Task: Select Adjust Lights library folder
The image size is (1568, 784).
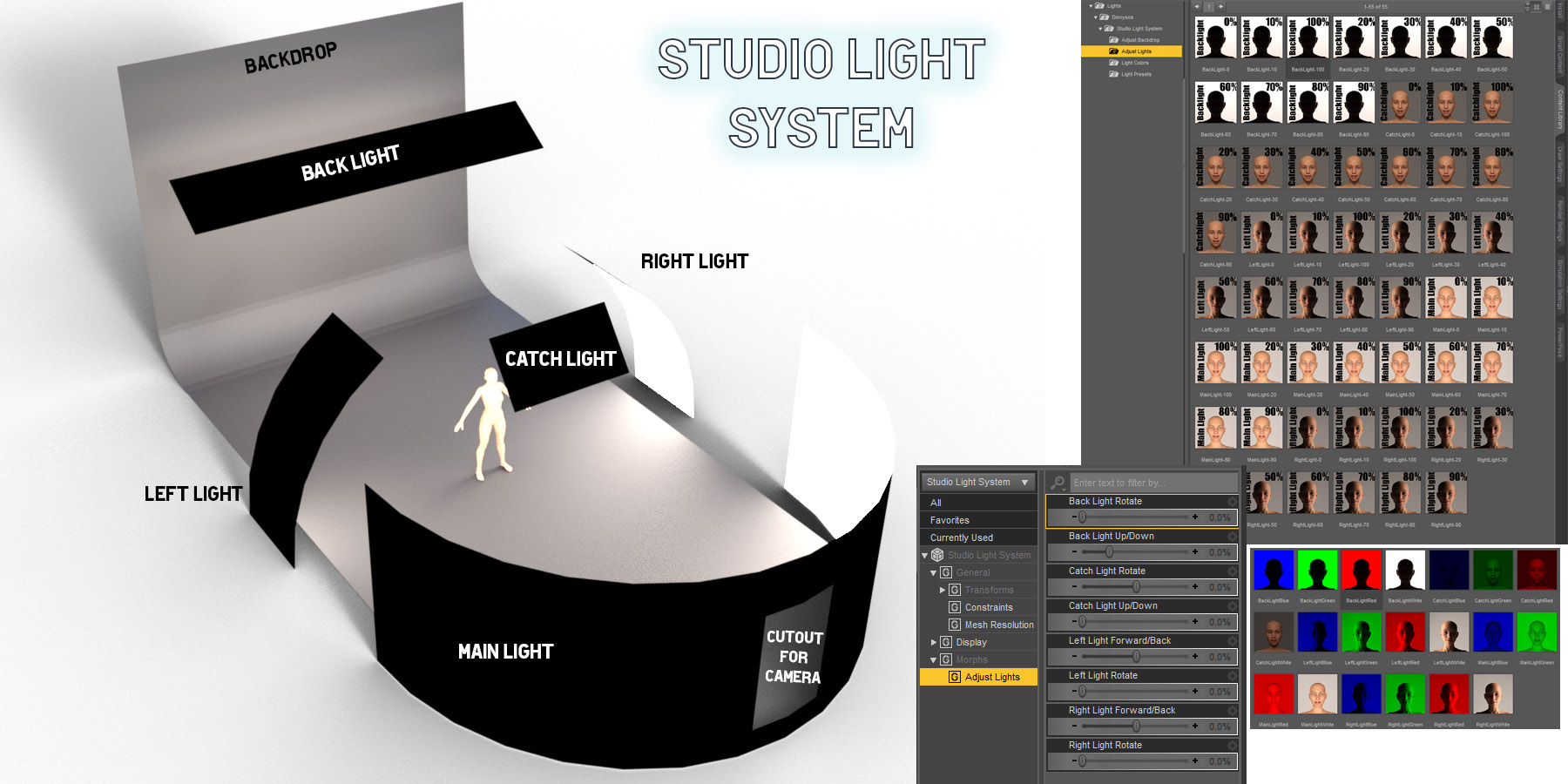Action: (1132, 51)
